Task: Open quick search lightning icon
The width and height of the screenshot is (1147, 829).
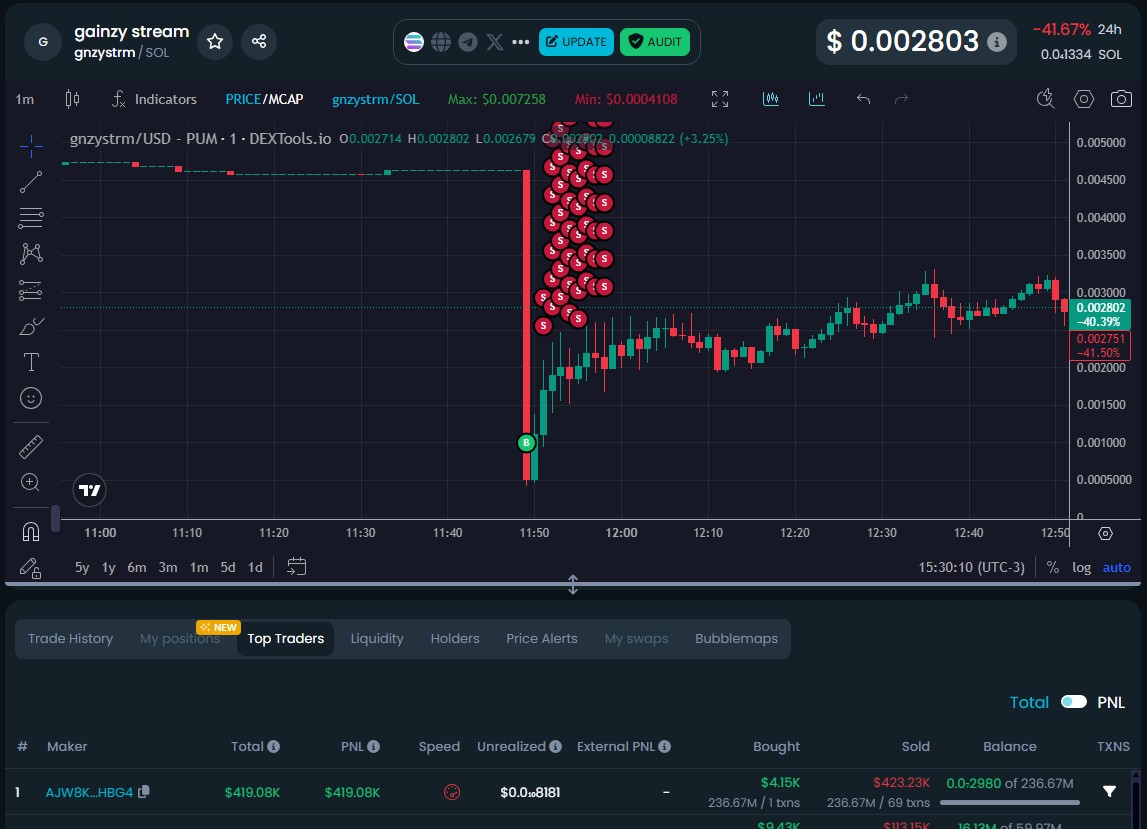Action: [1046, 99]
